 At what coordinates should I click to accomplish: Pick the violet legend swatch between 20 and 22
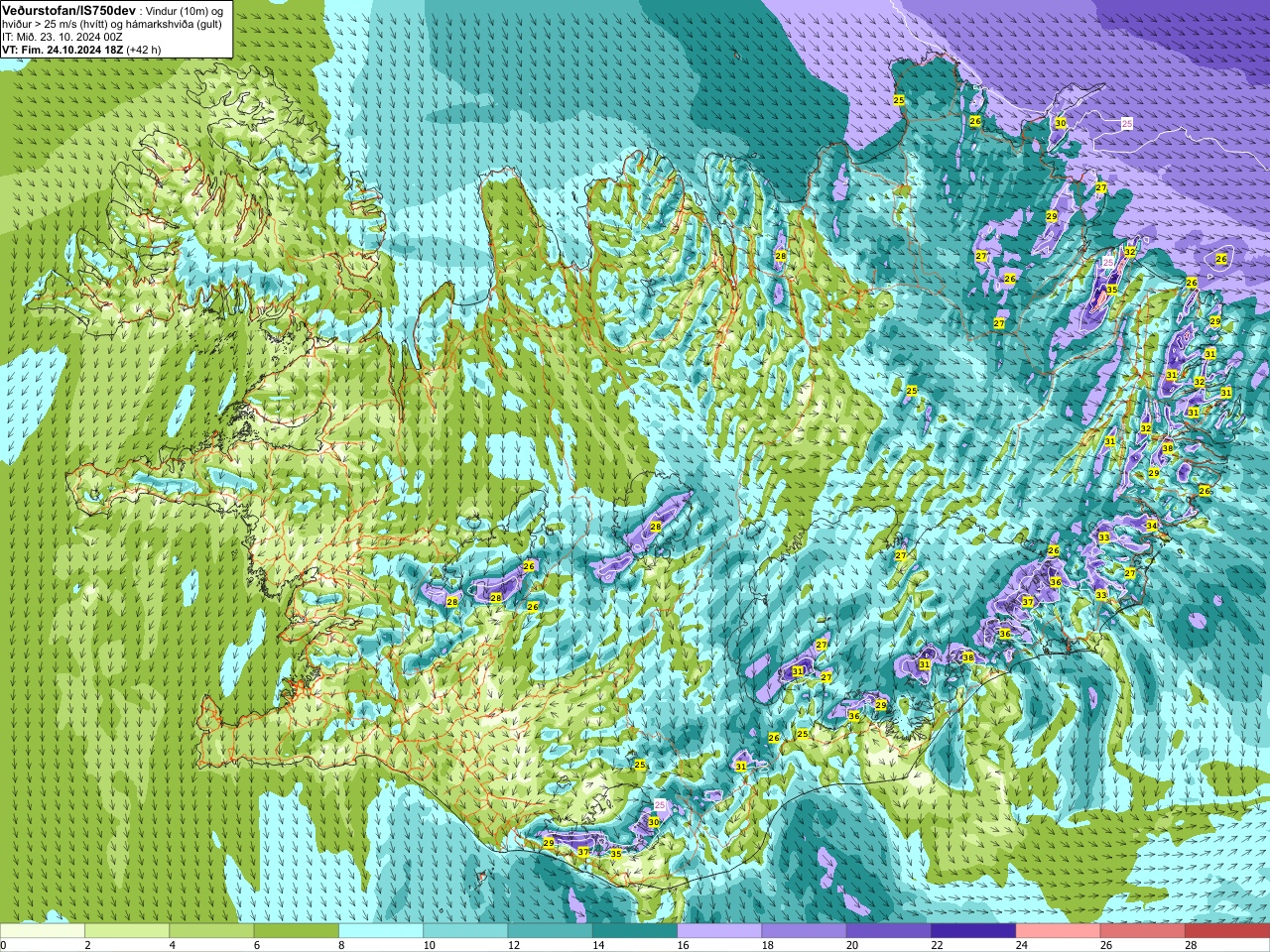point(889,930)
